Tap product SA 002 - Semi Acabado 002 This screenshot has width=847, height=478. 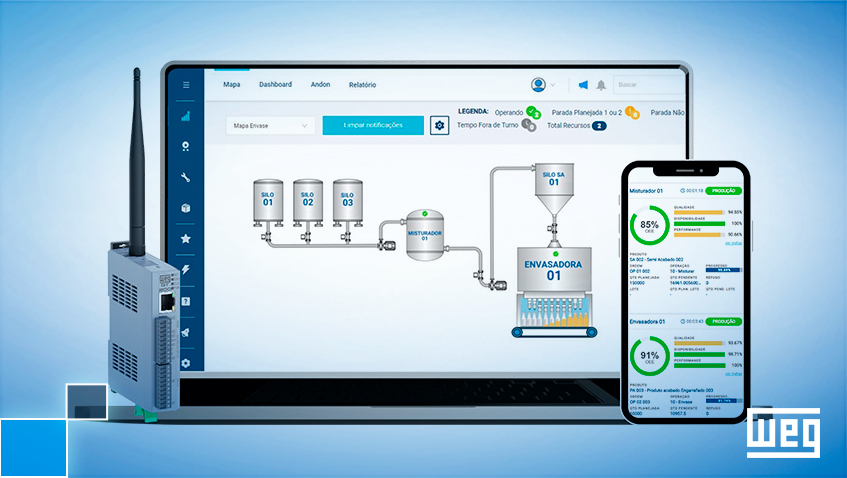pyautogui.click(x=656, y=260)
